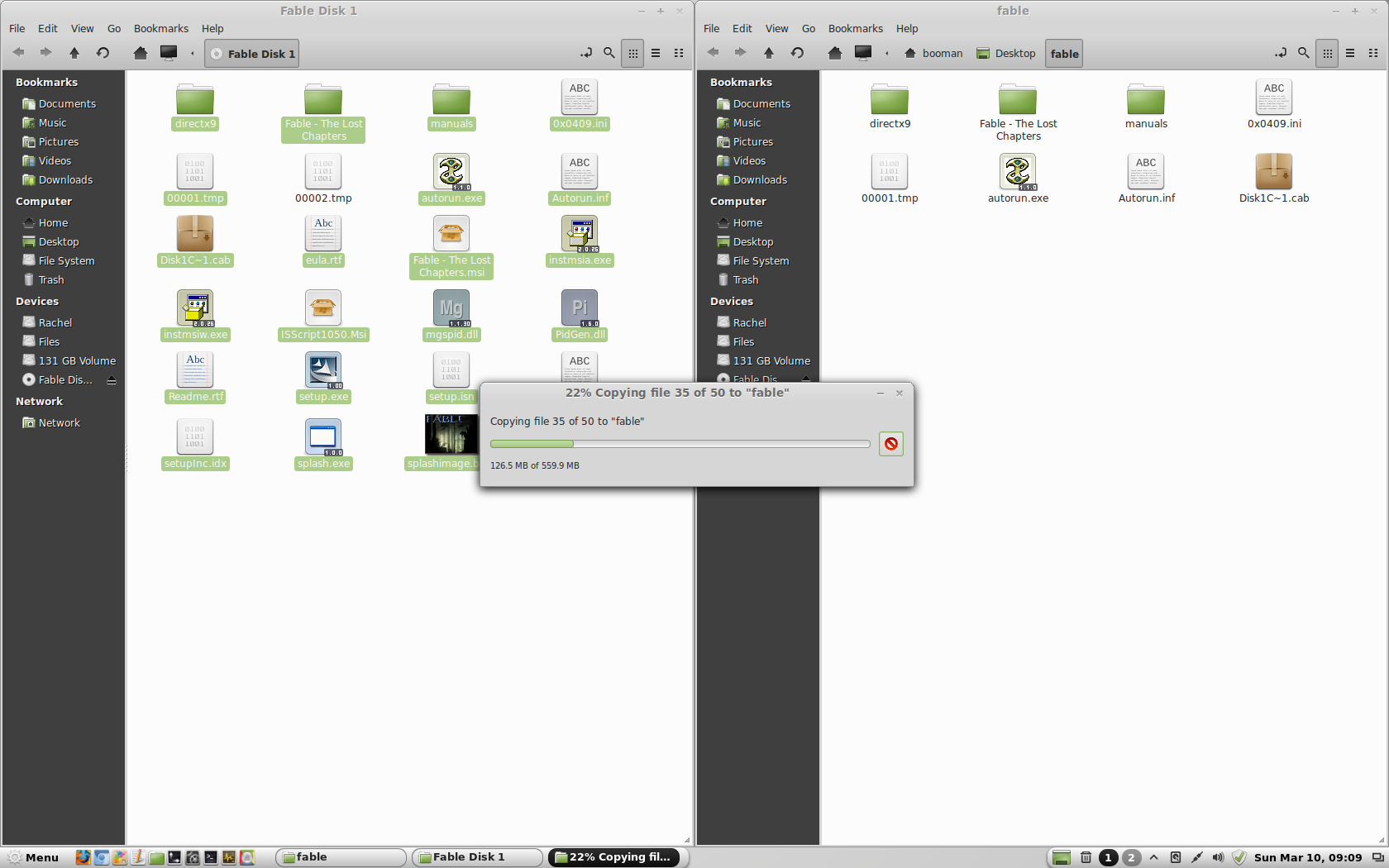The image size is (1389, 868).
Task: Toggle location entry in Fable Disk 1 window
Action: 586,53
